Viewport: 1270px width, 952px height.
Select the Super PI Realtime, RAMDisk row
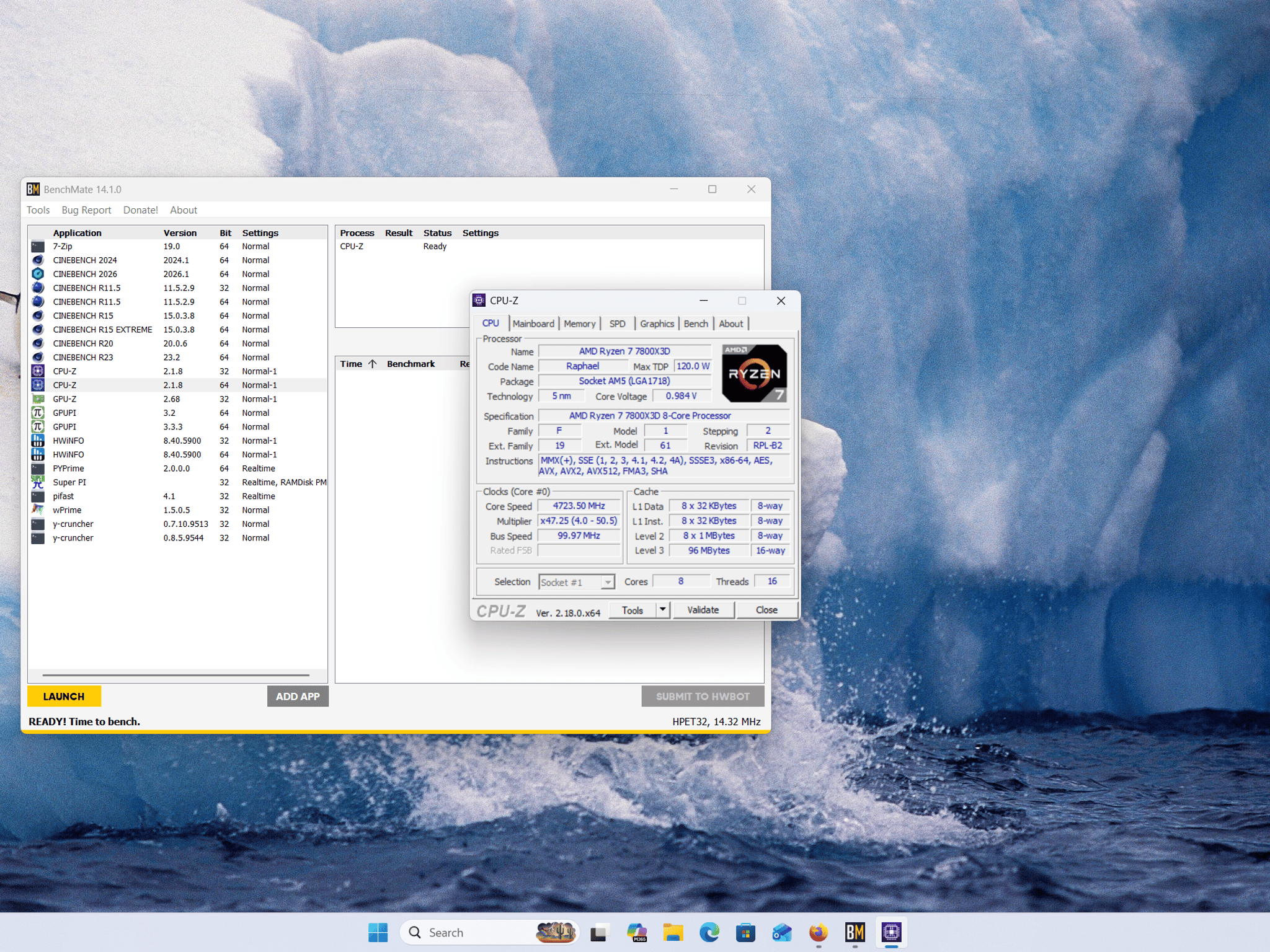(x=178, y=482)
